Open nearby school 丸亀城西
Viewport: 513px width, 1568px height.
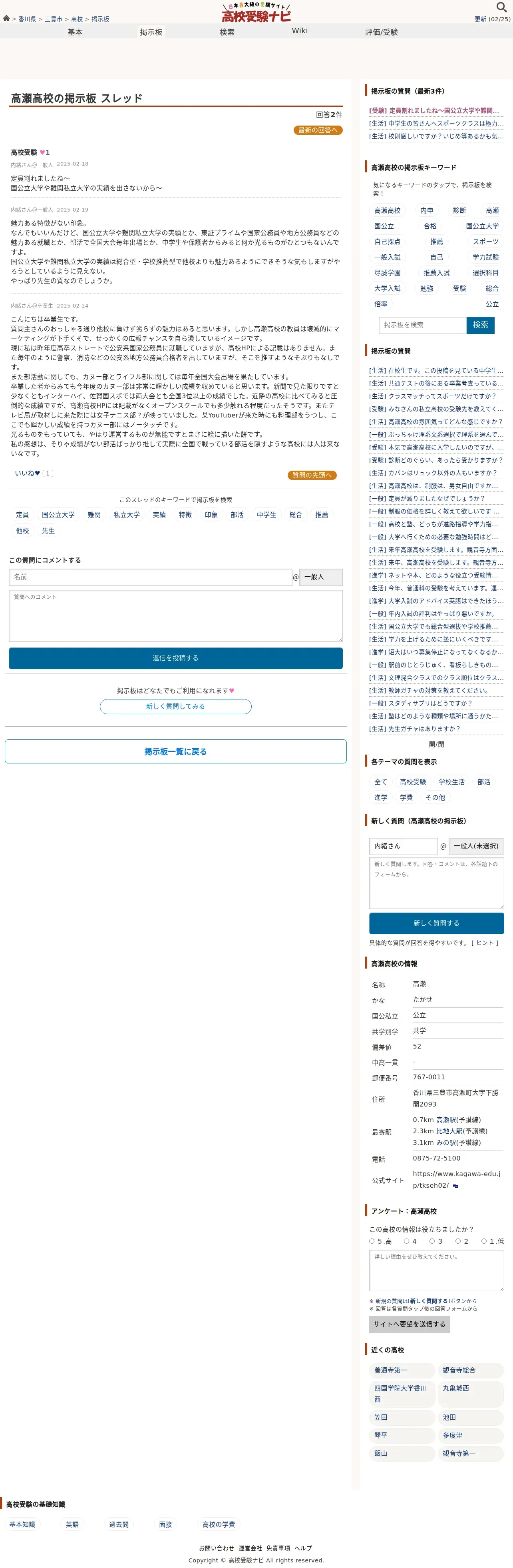coord(471,1394)
